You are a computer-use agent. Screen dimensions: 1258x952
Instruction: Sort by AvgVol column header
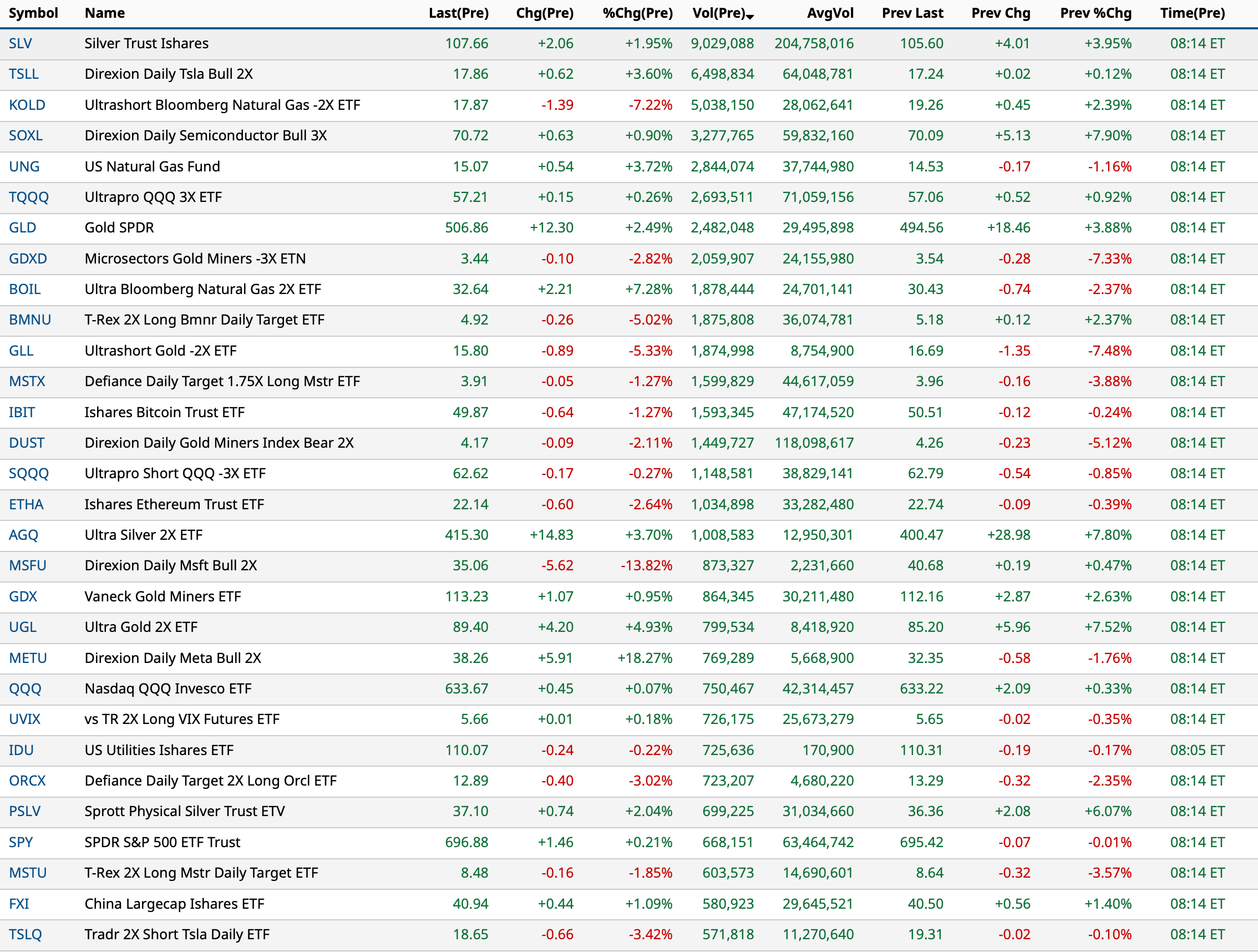point(830,13)
